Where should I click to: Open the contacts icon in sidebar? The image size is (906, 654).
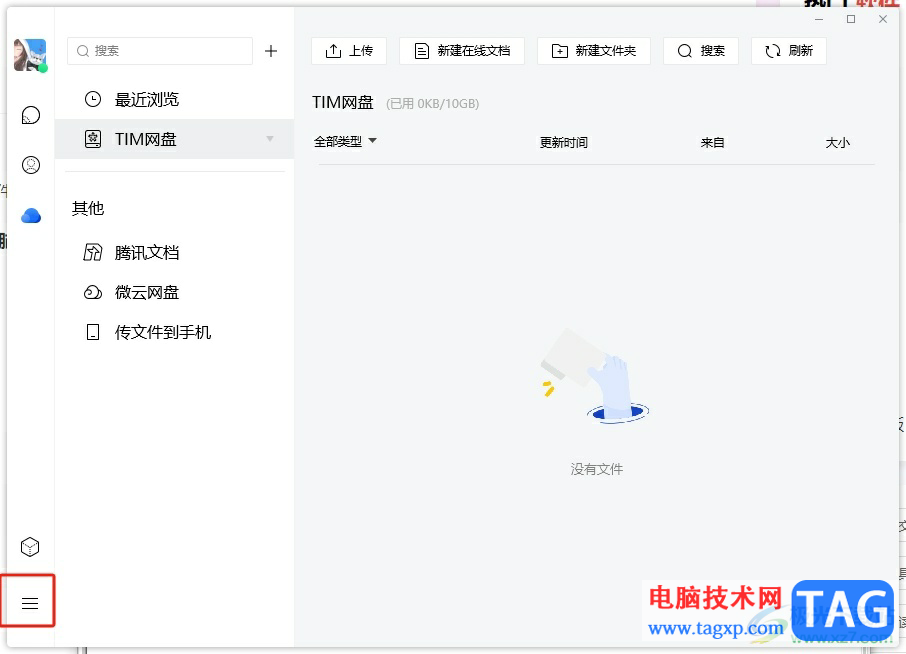coord(31,165)
